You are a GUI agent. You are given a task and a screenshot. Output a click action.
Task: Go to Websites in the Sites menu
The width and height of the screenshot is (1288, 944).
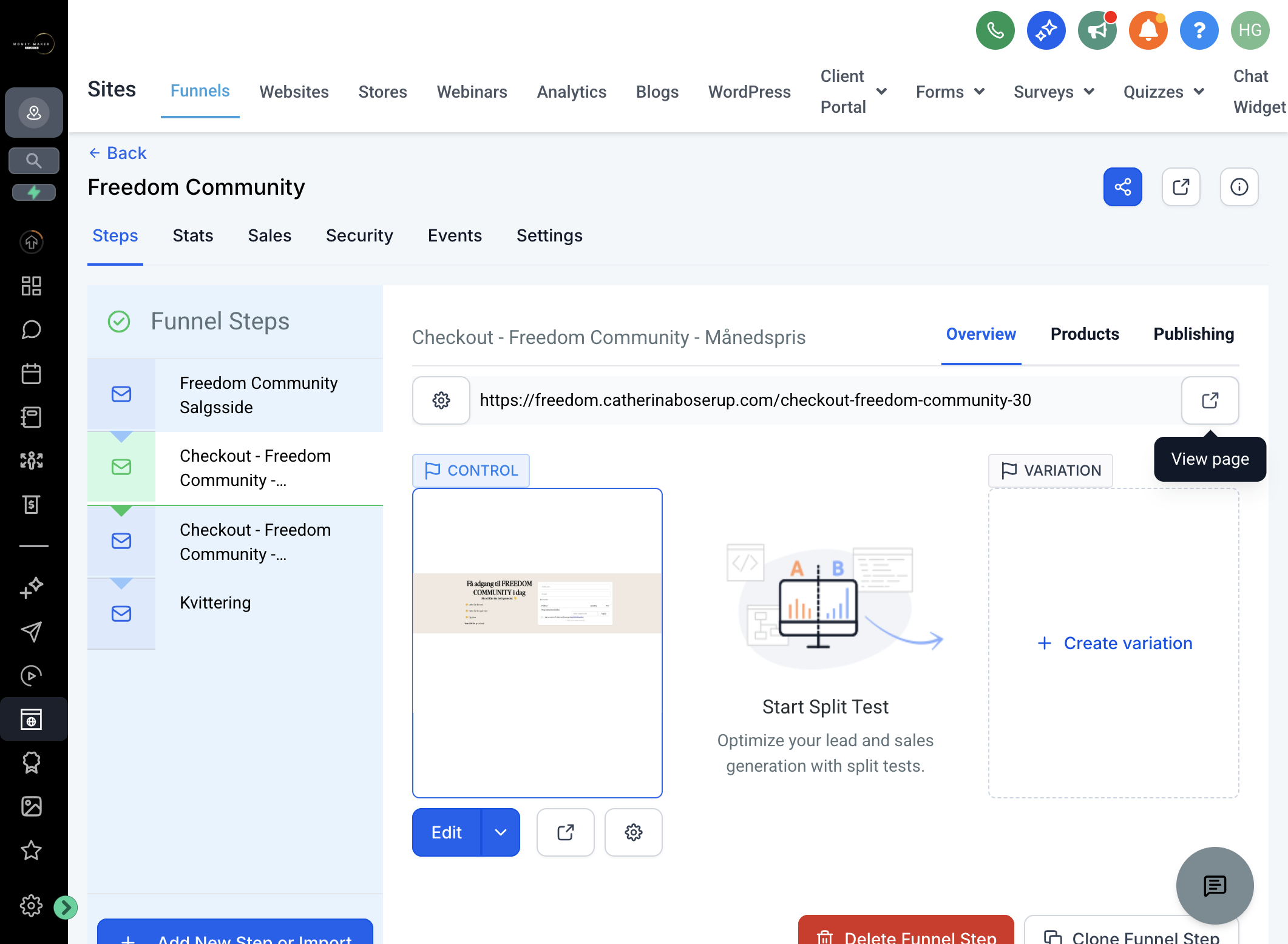coord(294,92)
